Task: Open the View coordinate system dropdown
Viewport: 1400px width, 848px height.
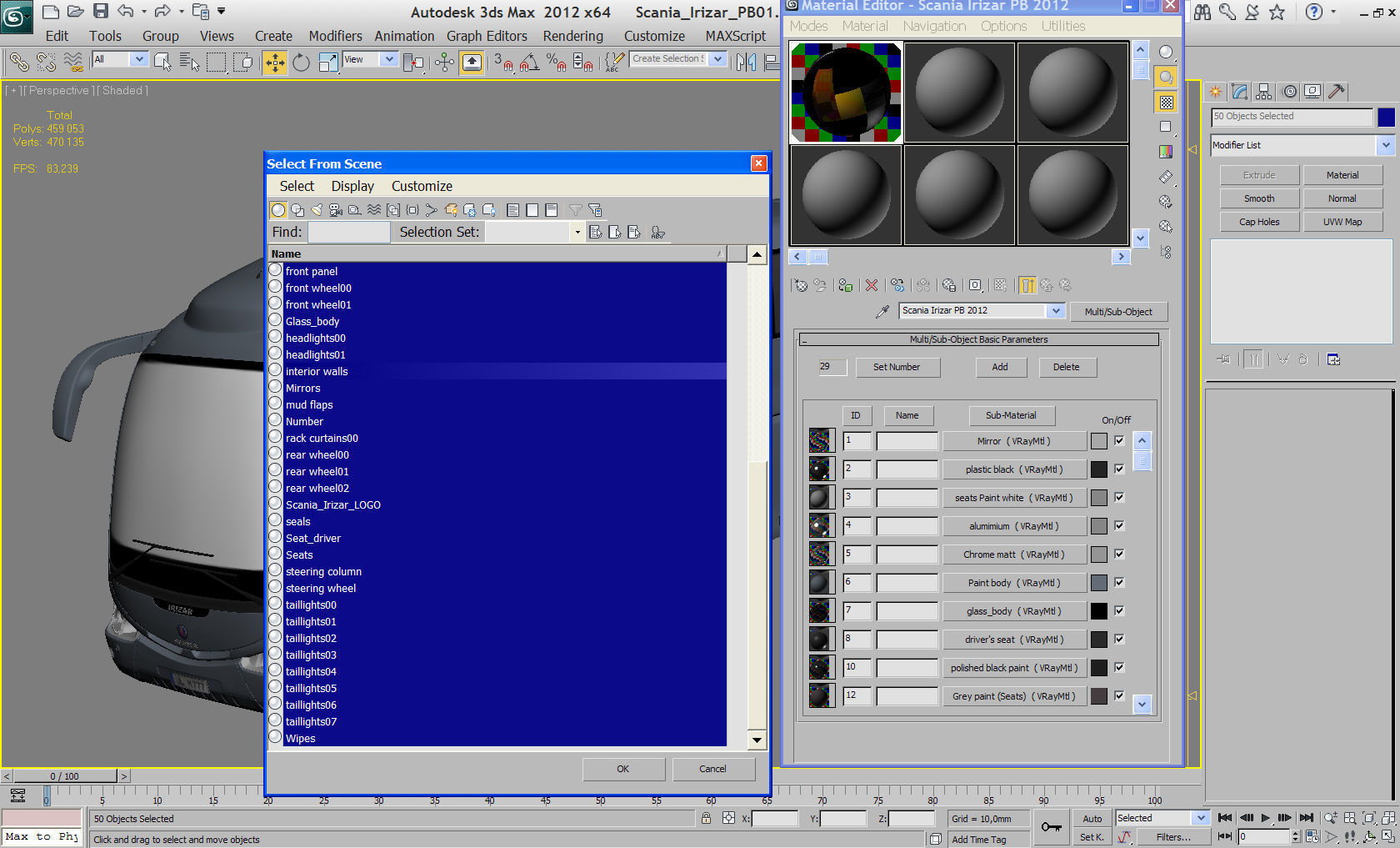Action: tap(388, 59)
